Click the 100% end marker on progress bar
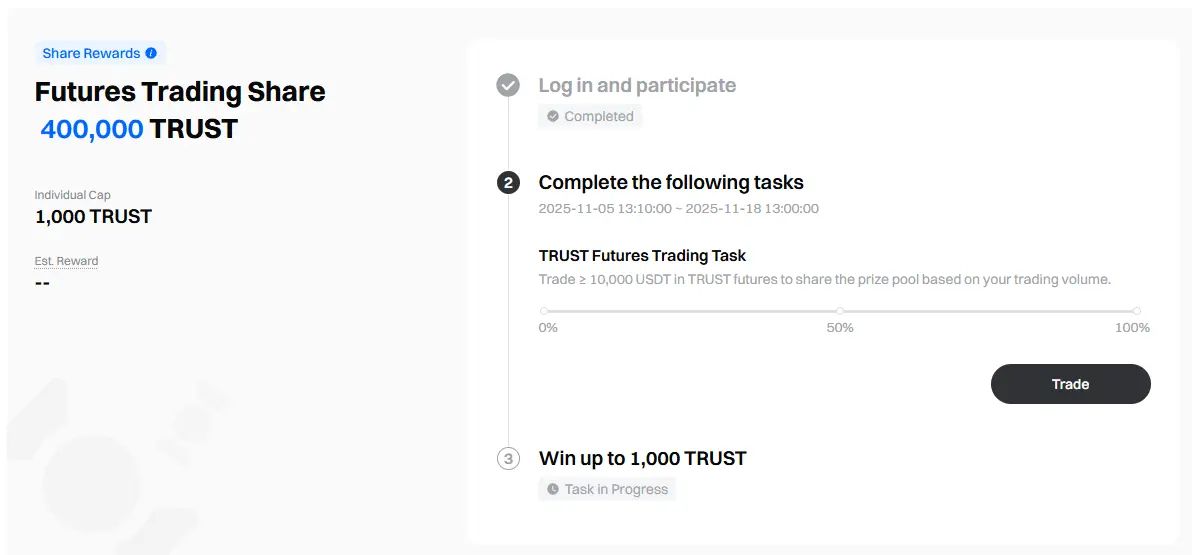 [x=1137, y=311]
